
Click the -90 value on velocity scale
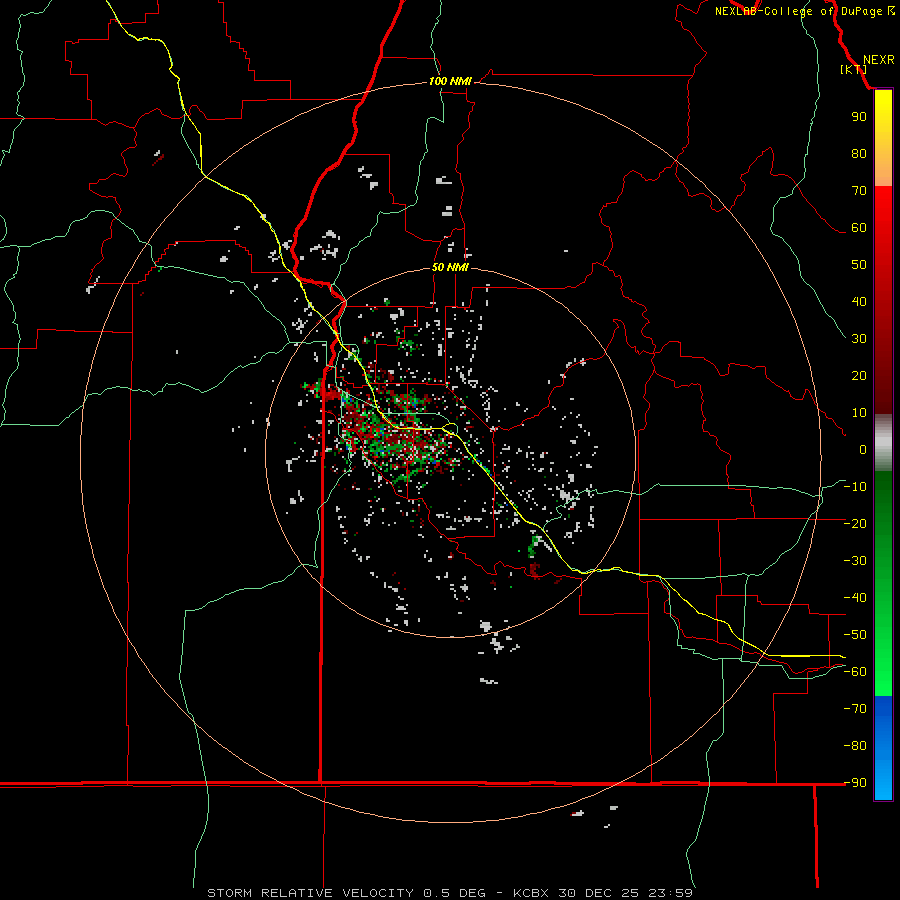click(x=855, y=782)
